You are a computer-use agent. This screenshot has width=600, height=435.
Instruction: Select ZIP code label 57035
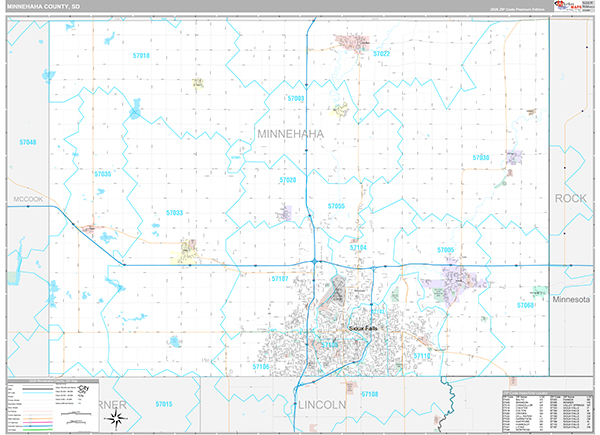coord(103,174)
